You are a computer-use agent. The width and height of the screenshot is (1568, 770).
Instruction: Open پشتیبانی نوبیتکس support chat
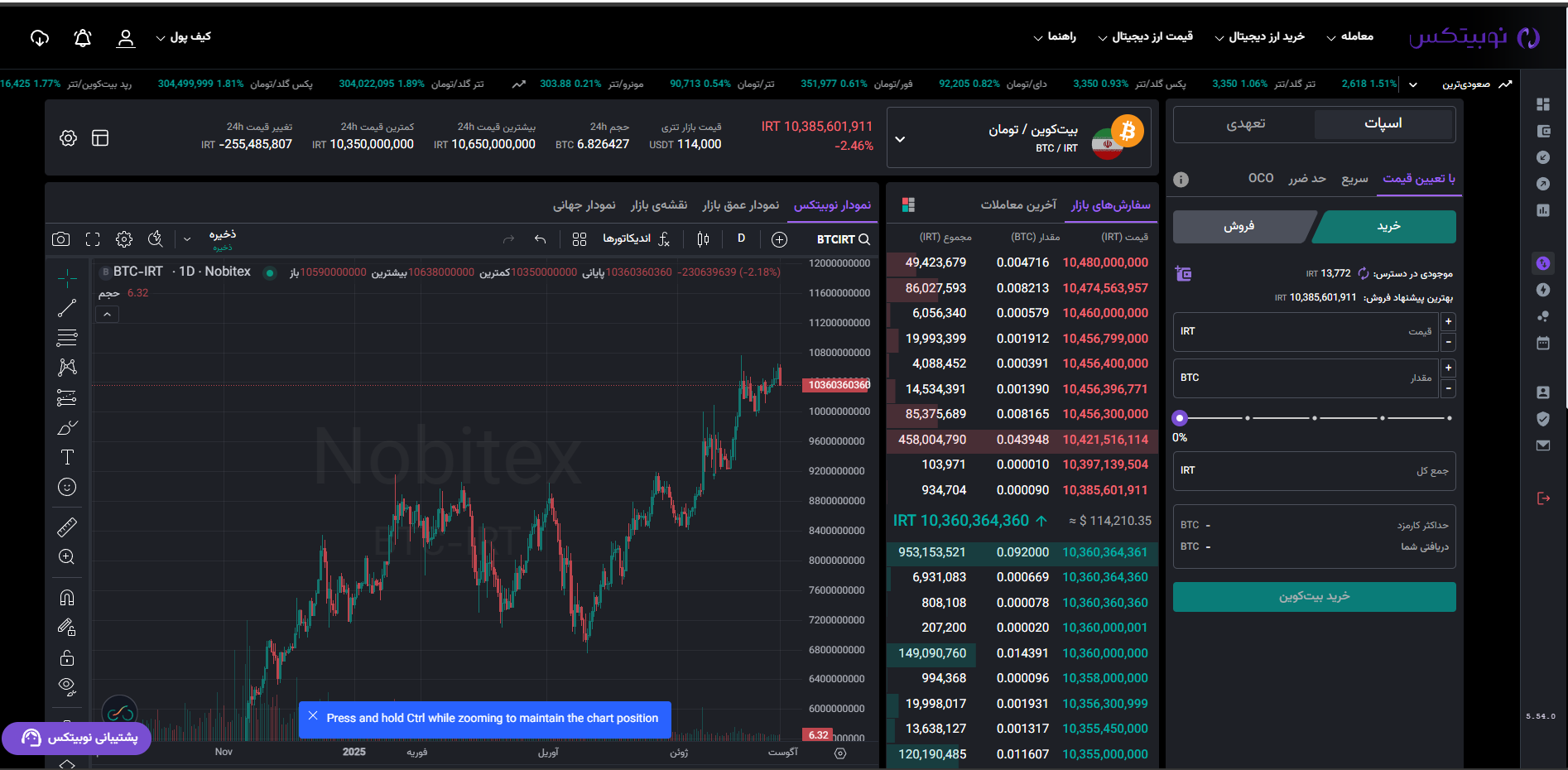(76, 738)
